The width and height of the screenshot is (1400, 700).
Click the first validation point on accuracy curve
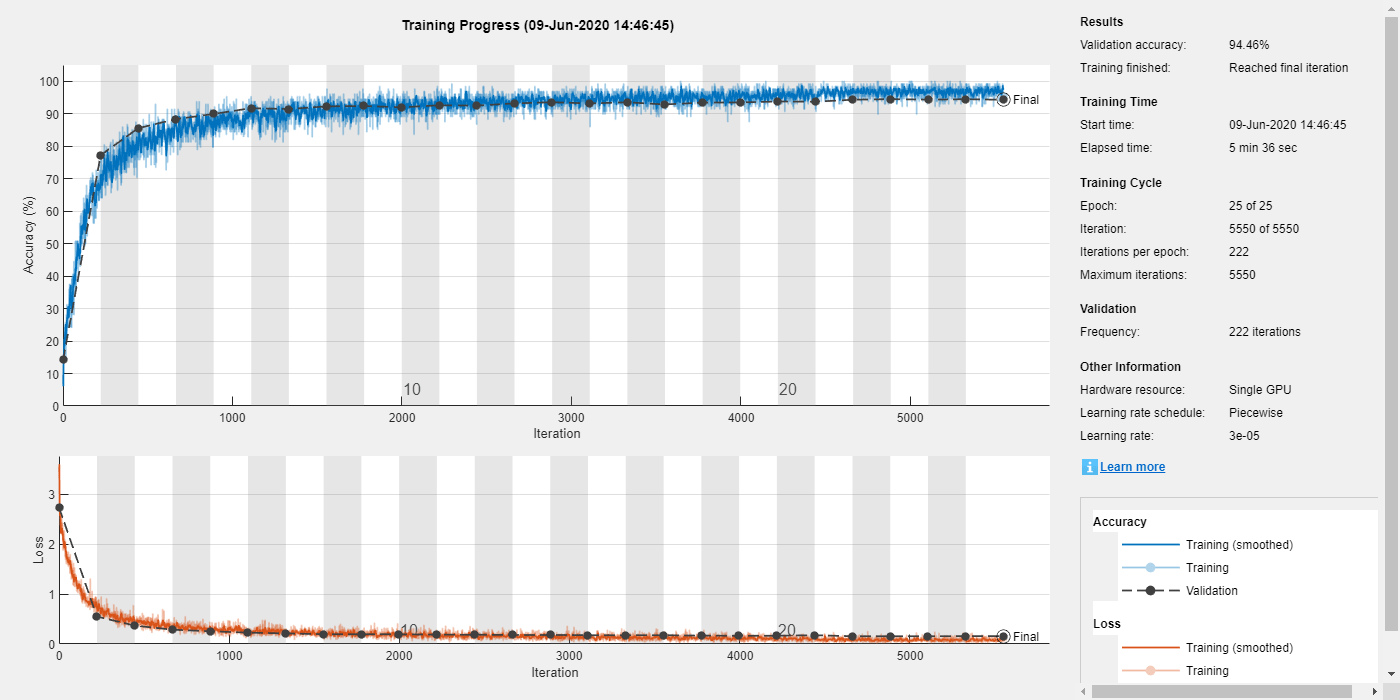63,359
